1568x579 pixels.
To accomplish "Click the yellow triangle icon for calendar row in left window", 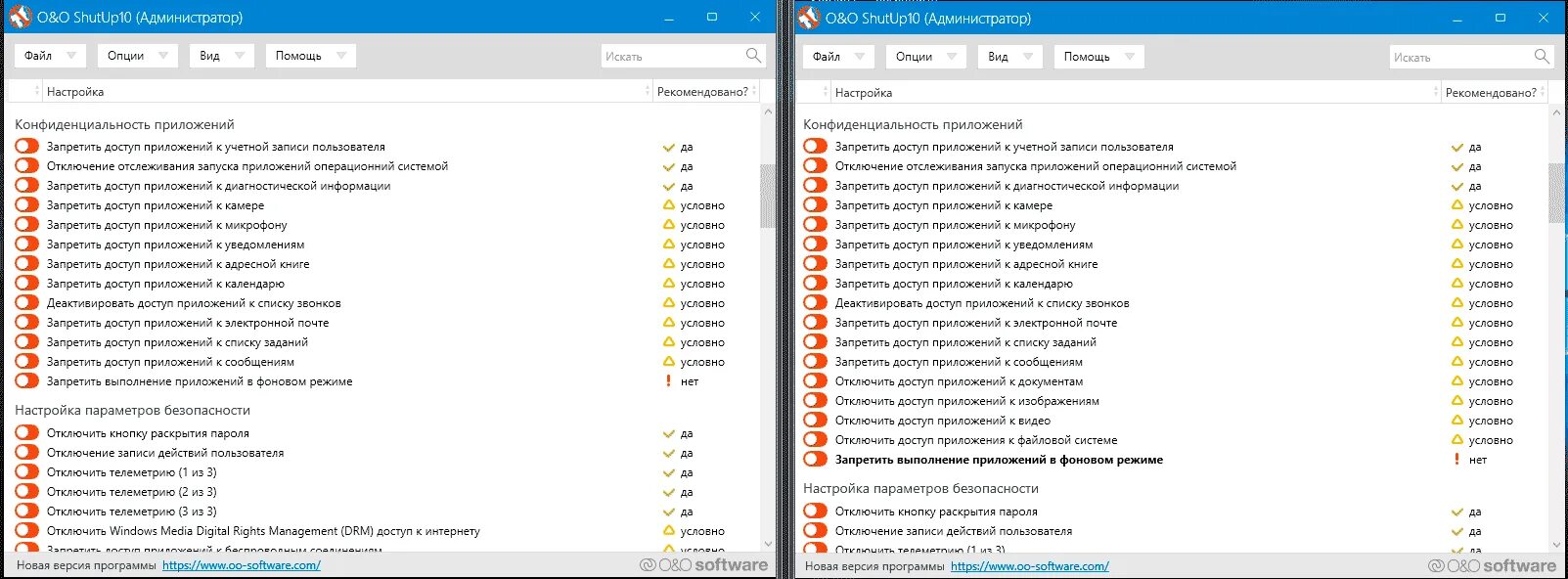I will pyautogui.click(x=669, y=284).
